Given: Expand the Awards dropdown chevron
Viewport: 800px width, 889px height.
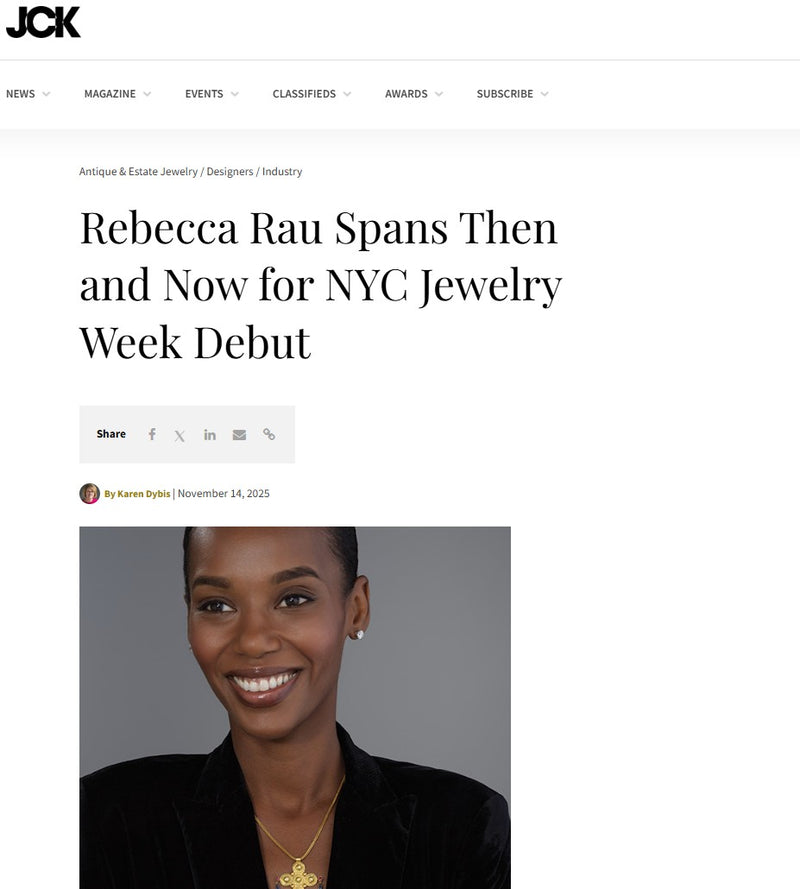Looking at the screenshot, I should [439, 94].
